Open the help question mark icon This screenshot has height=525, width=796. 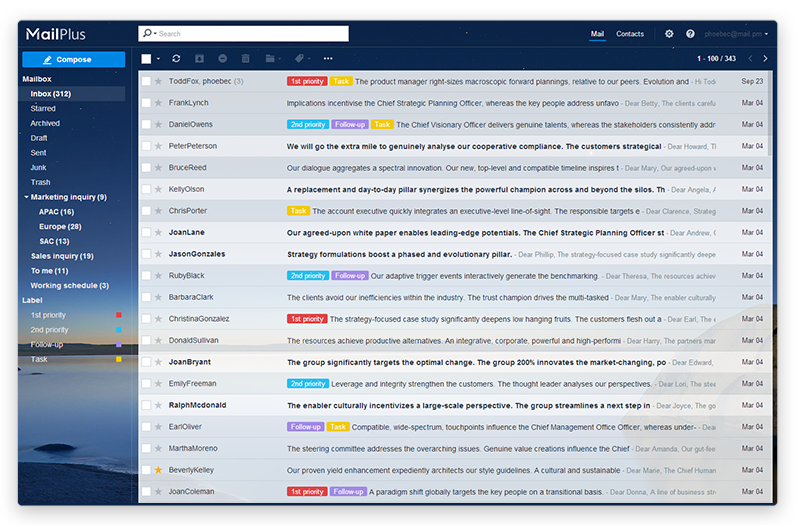pos(690,34)
